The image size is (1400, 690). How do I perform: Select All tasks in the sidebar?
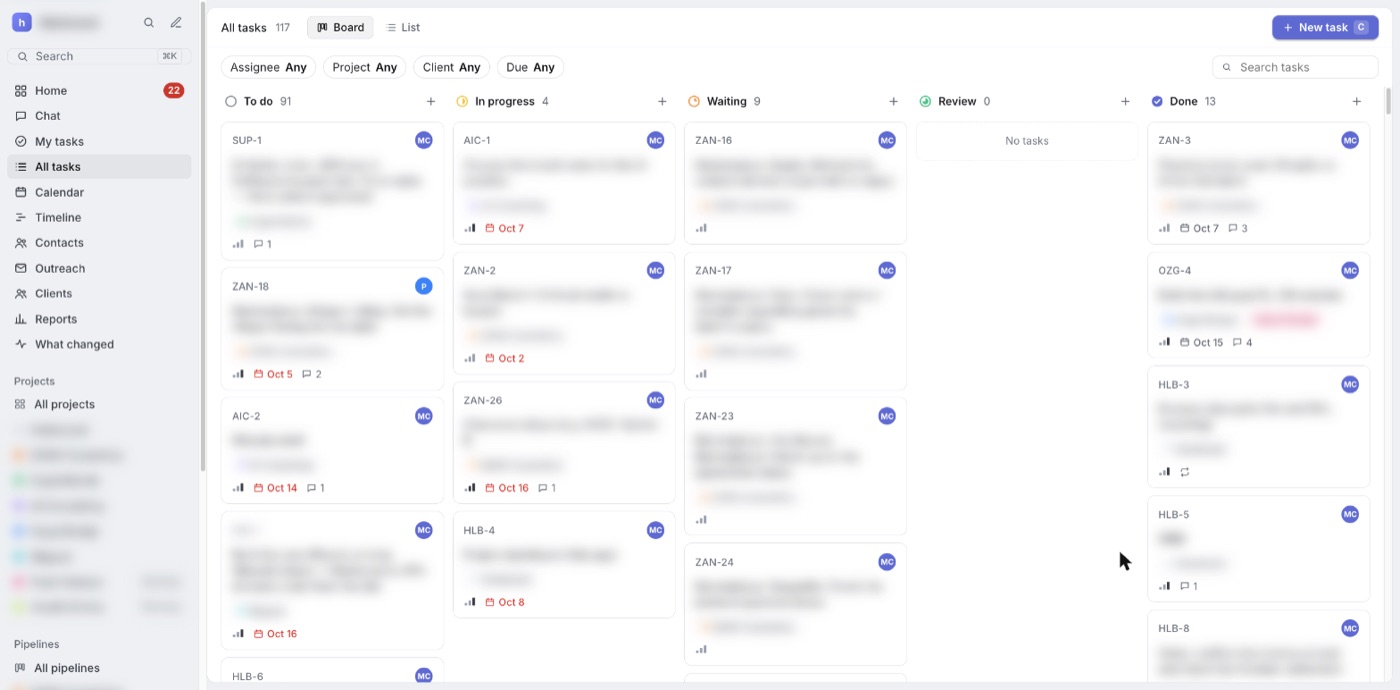click(x=99, y=167)
